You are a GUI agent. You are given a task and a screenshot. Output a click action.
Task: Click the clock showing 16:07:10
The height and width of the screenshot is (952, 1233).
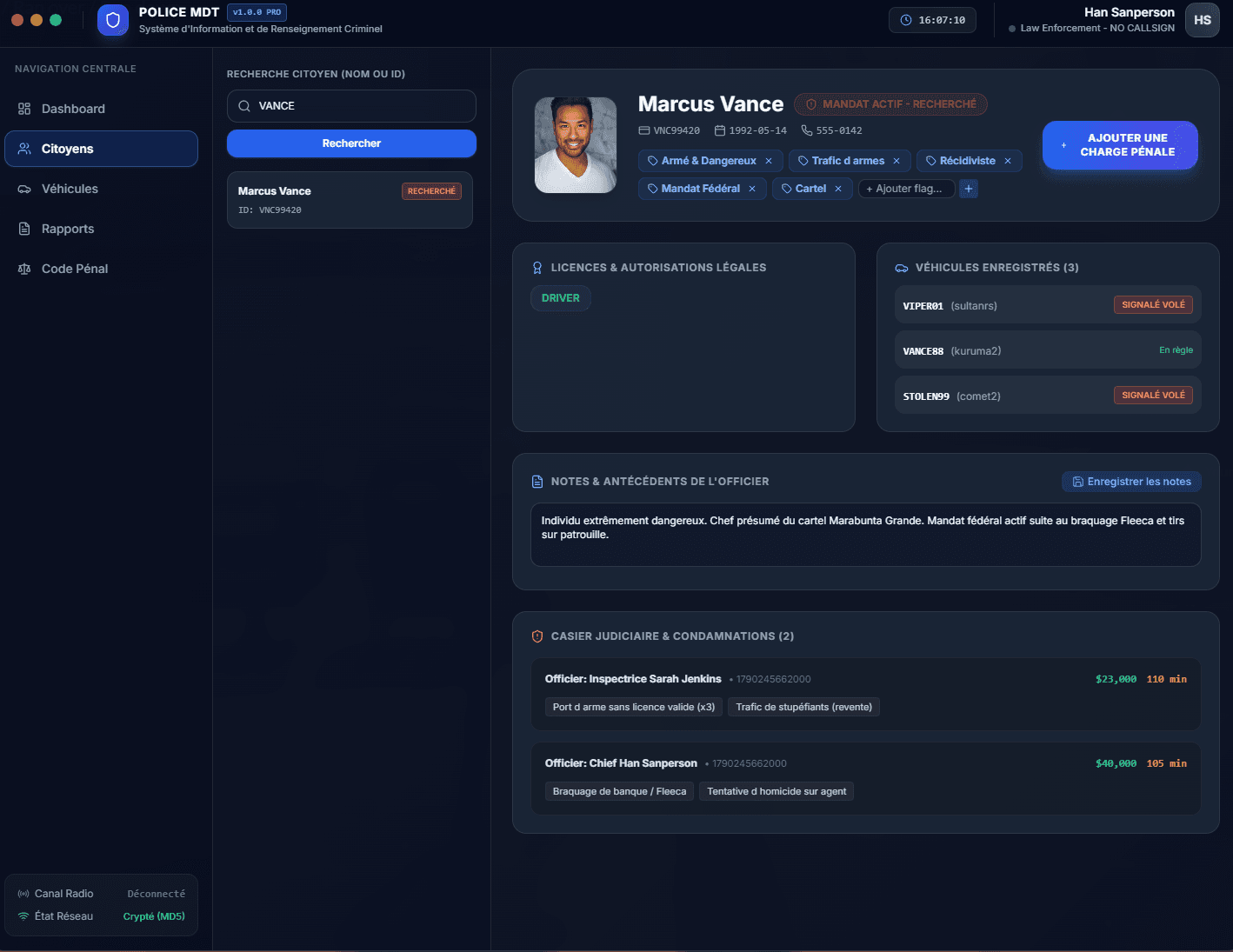(x=932, y=20)
